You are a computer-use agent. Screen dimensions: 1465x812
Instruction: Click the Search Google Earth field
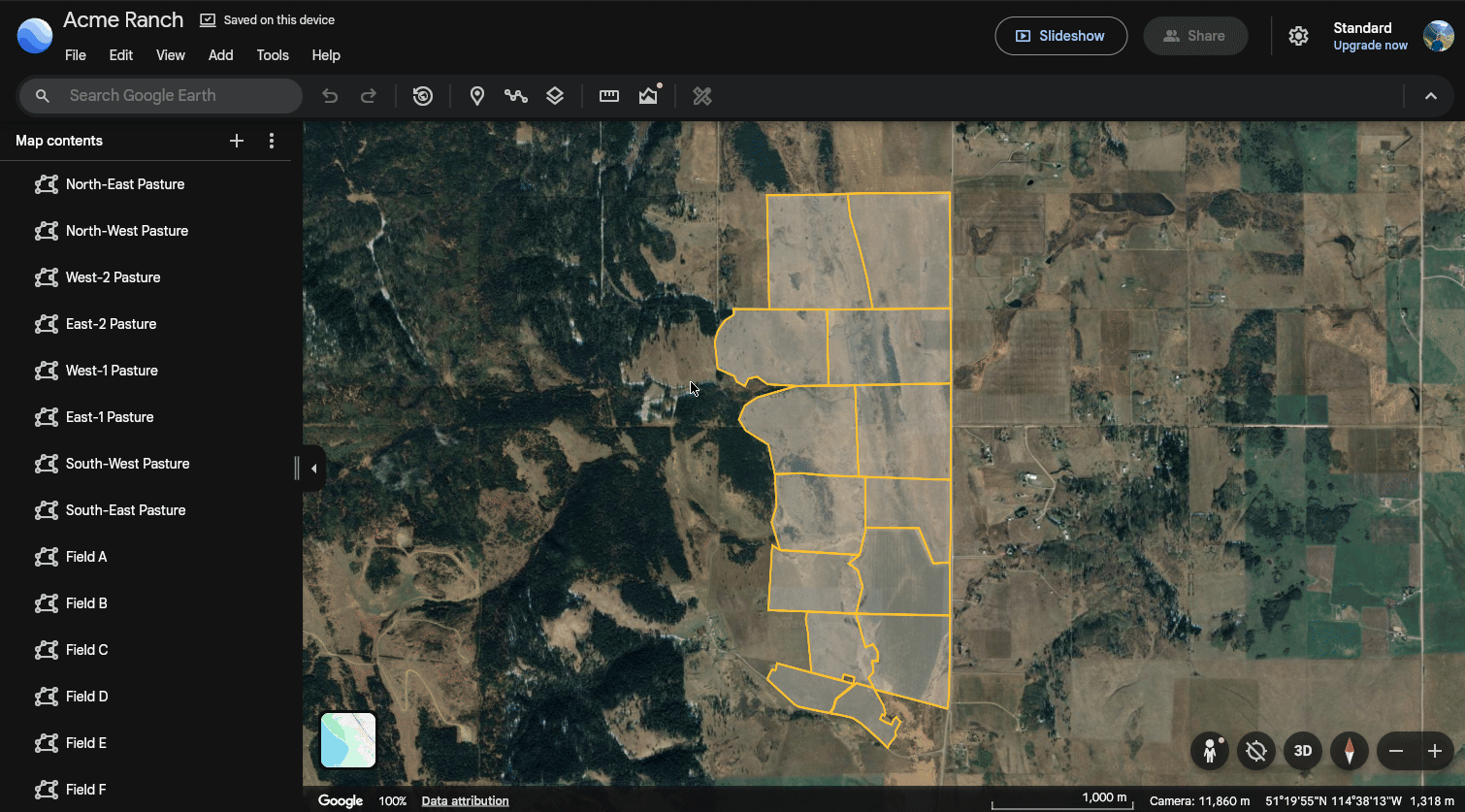(x=161, y=96)
